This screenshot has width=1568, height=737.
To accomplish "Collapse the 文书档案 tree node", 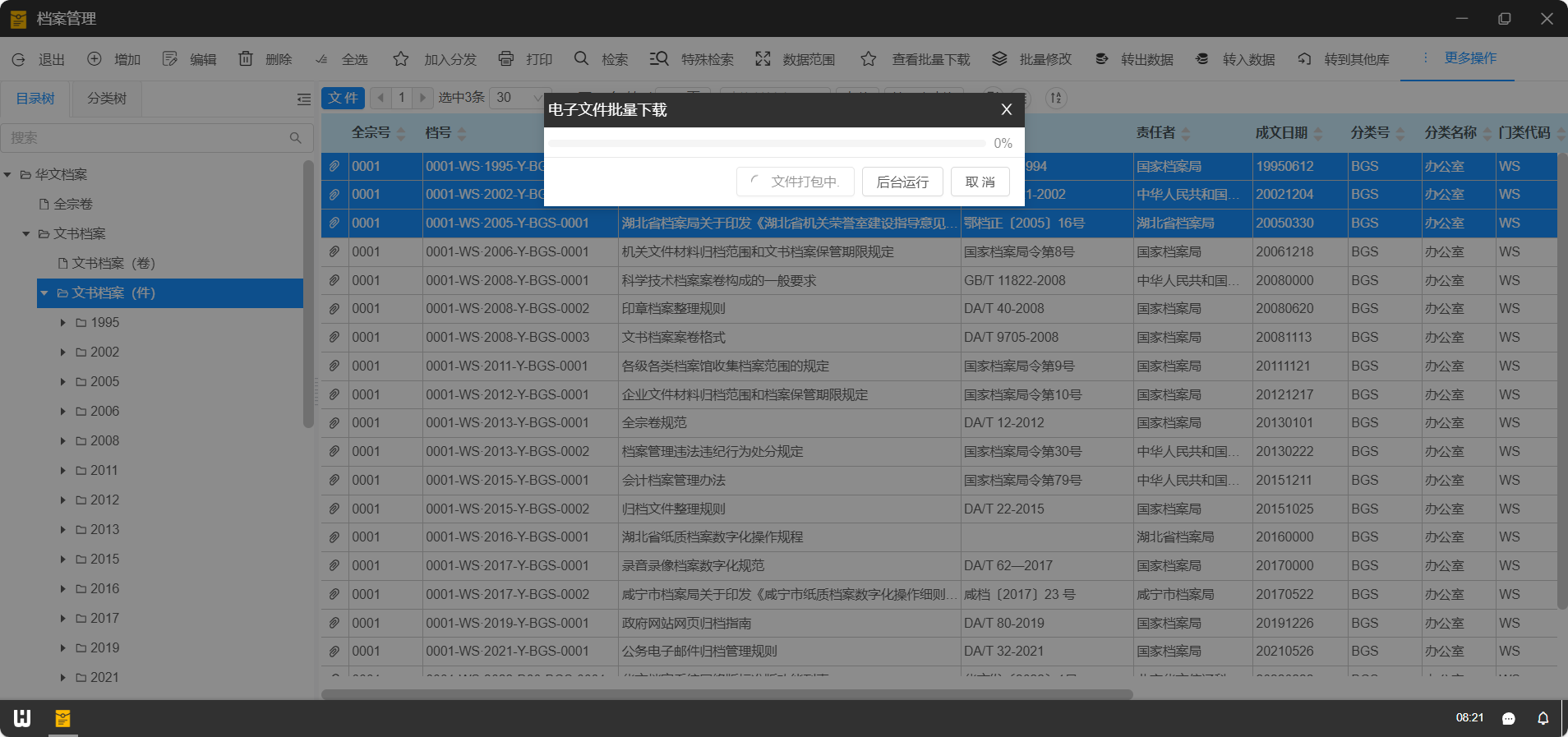I will click(26, 234).
